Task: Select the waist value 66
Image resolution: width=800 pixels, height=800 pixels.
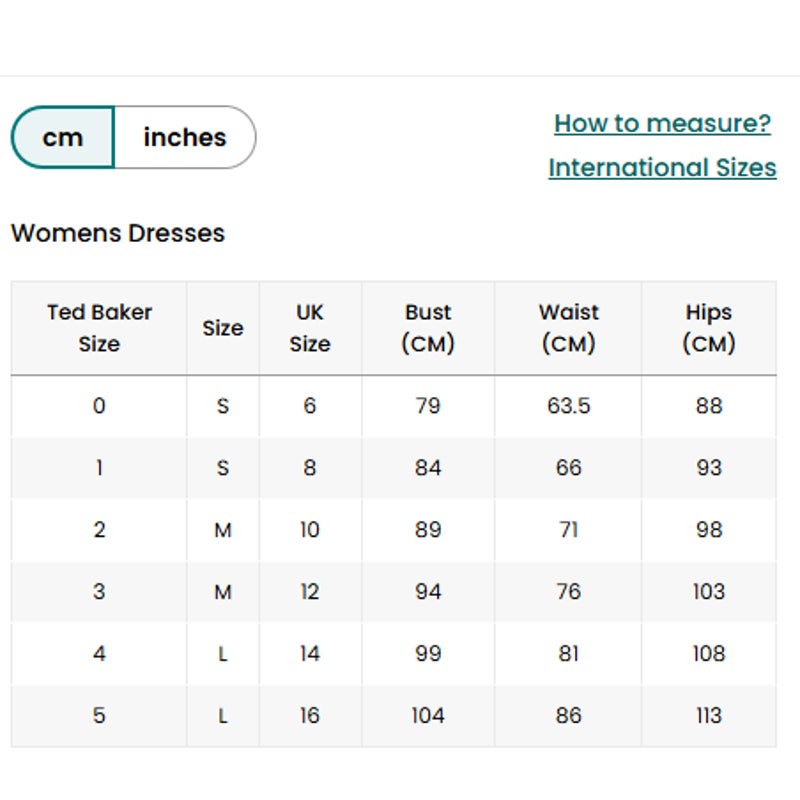Action: [568, 468]
